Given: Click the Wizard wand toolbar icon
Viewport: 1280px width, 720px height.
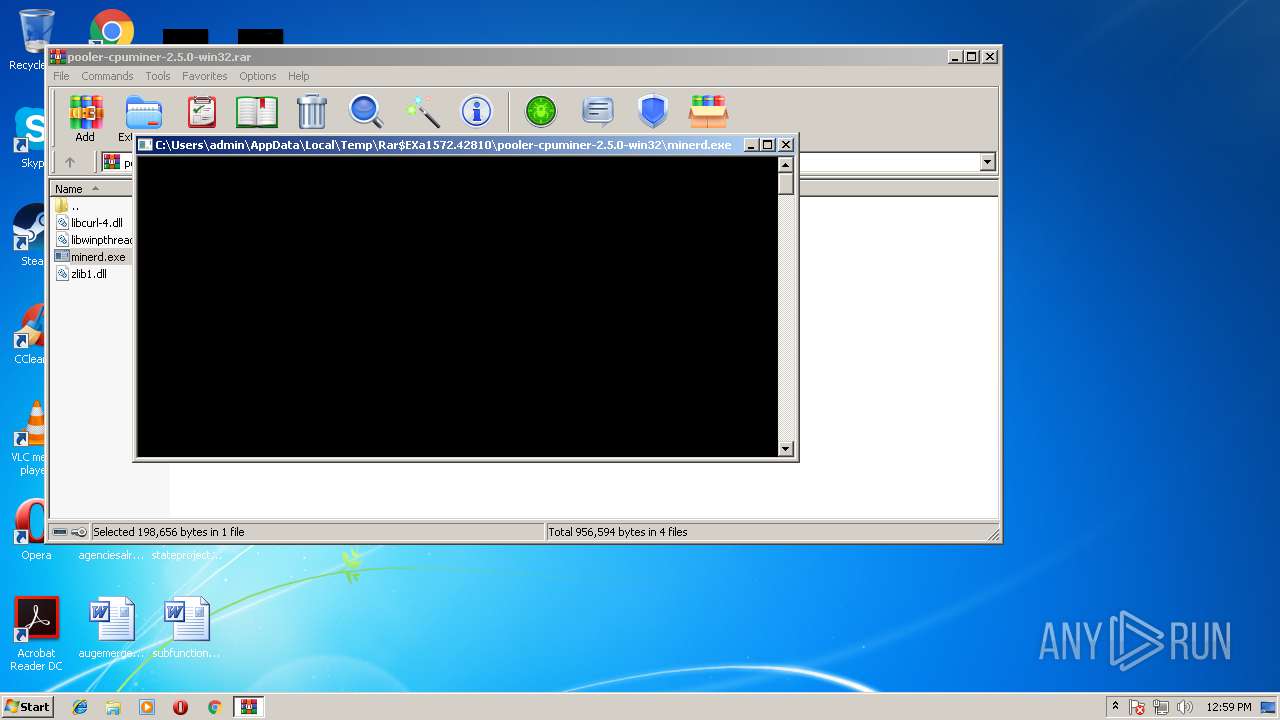Looking at the screenshot, I should [x=422, y=111].
